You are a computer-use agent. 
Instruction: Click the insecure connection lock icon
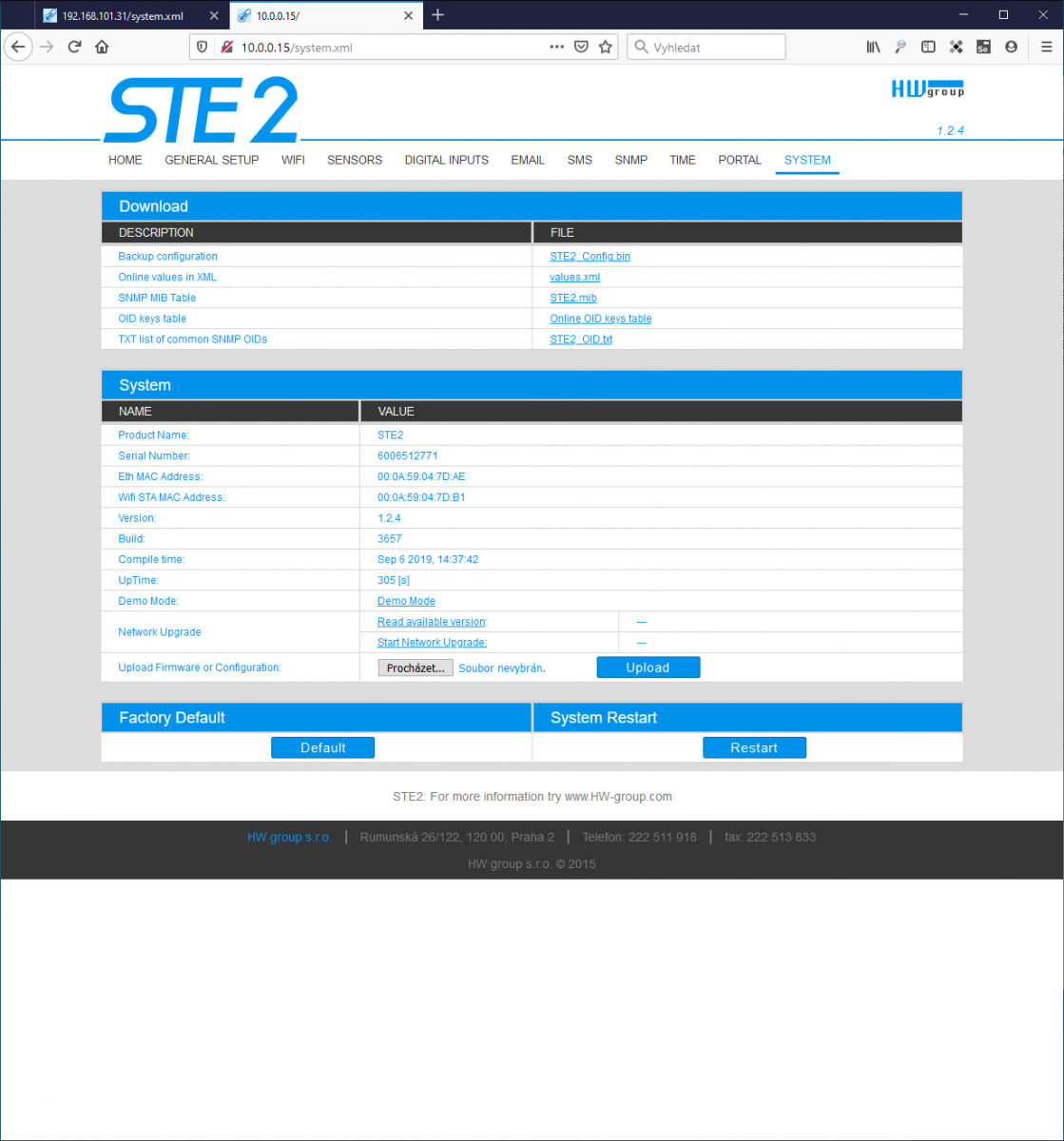(225, 47)
